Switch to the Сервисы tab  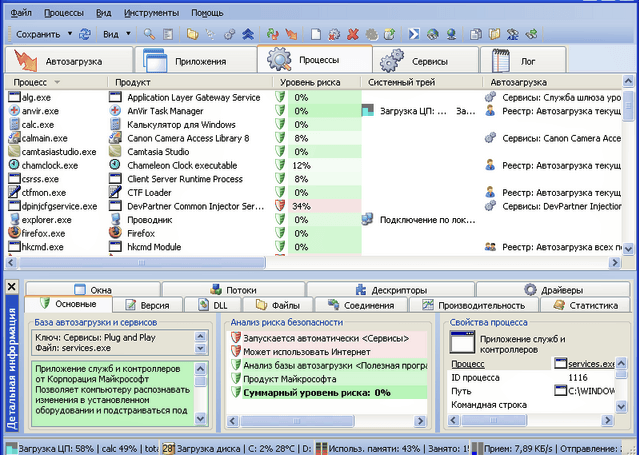(425, 61)
